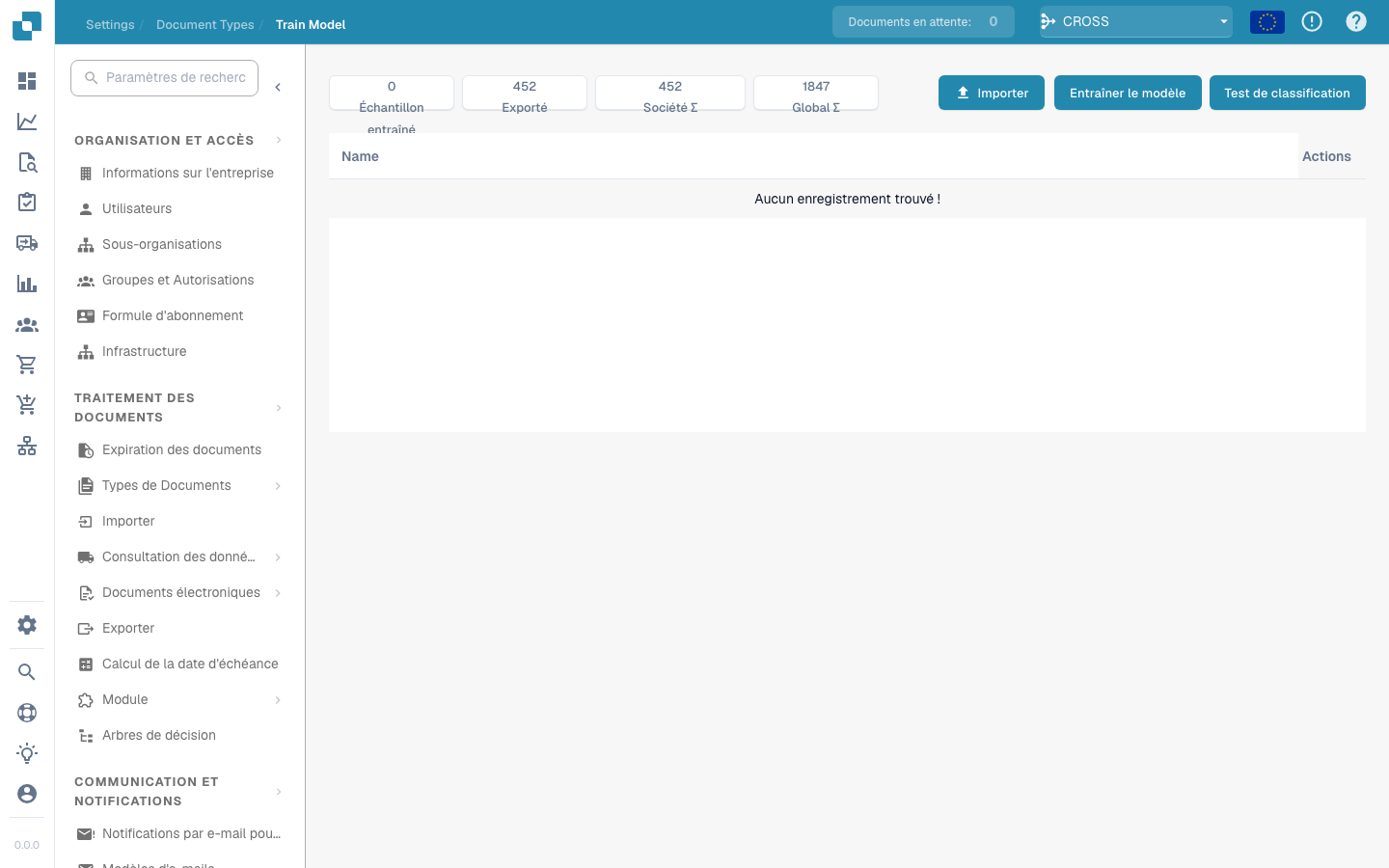
Task: Click the alert exclamation icon in header
Action: 1312,21
